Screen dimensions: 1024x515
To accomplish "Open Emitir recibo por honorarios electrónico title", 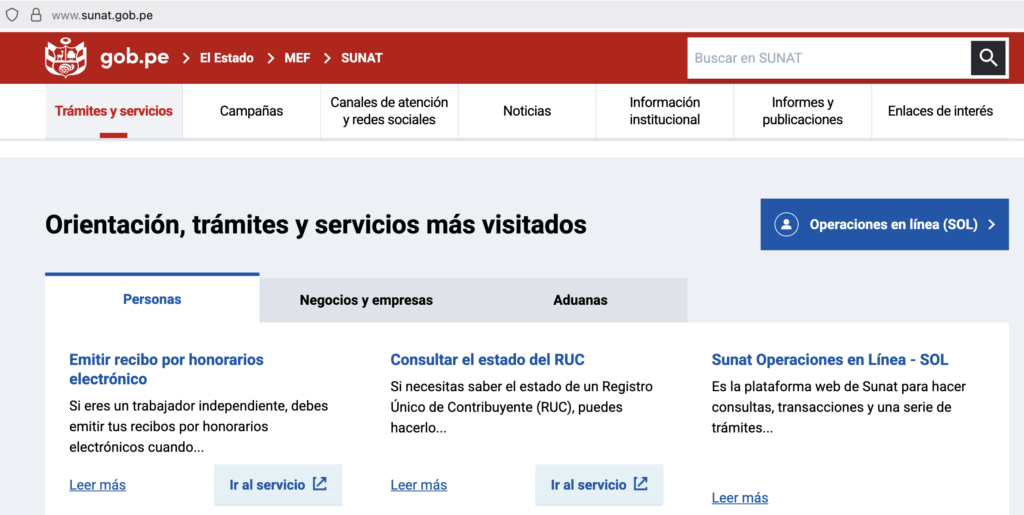I will tap(167, 369).
